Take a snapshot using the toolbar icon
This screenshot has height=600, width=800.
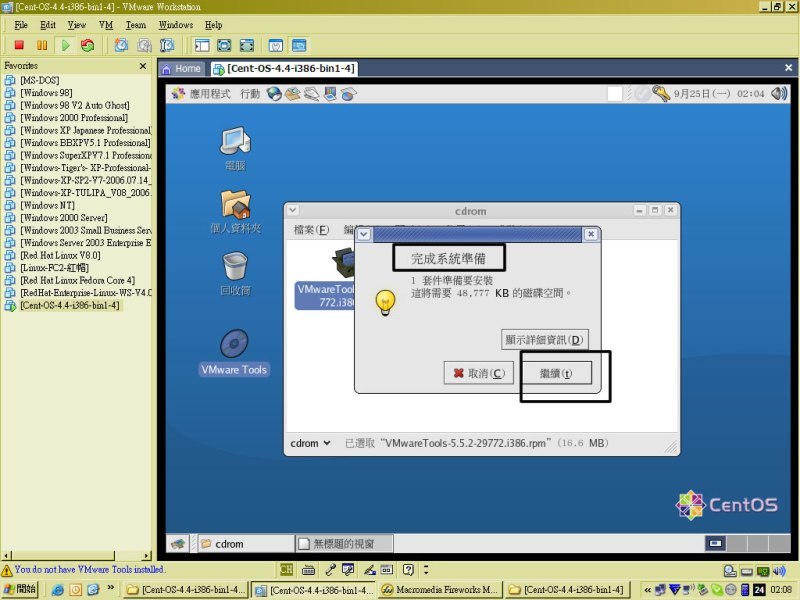[121, 45]
